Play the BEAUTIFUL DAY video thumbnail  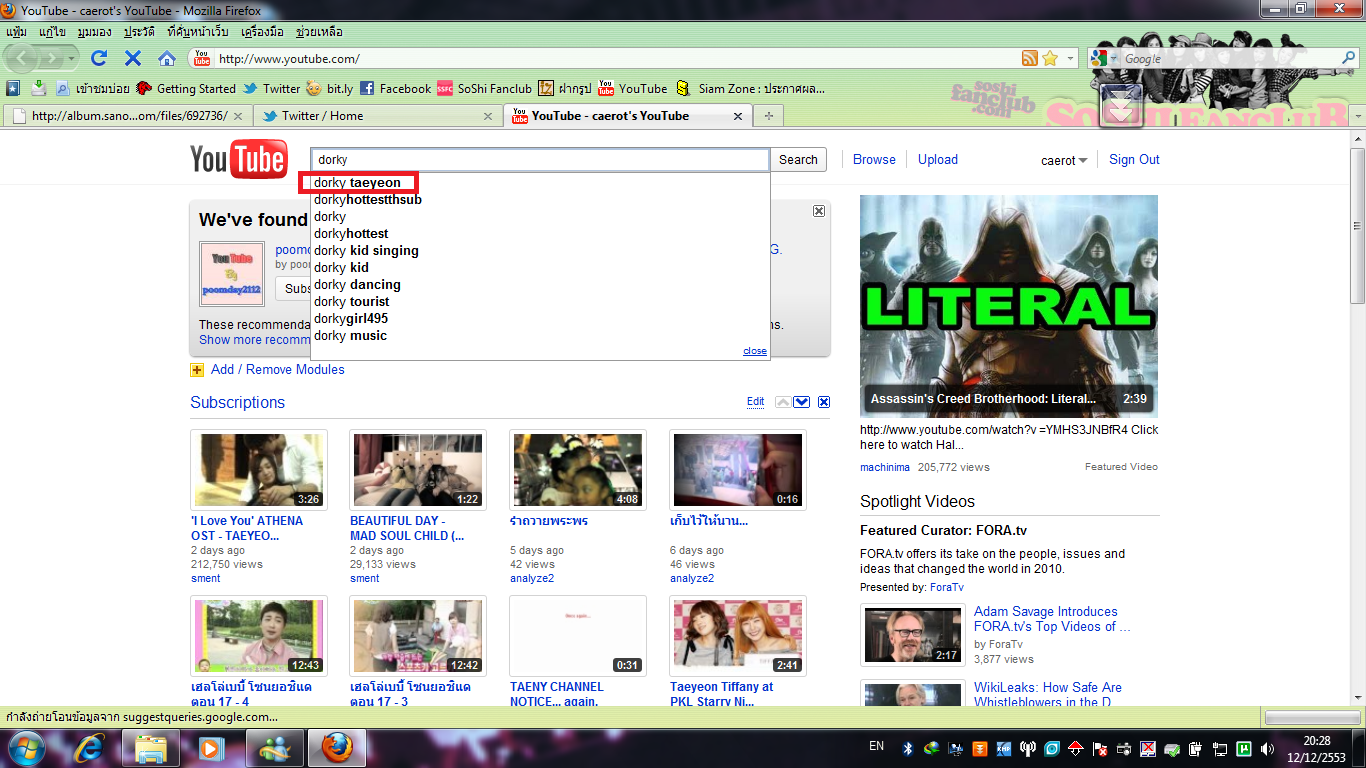pyautogui.click(x=418, y=470)
